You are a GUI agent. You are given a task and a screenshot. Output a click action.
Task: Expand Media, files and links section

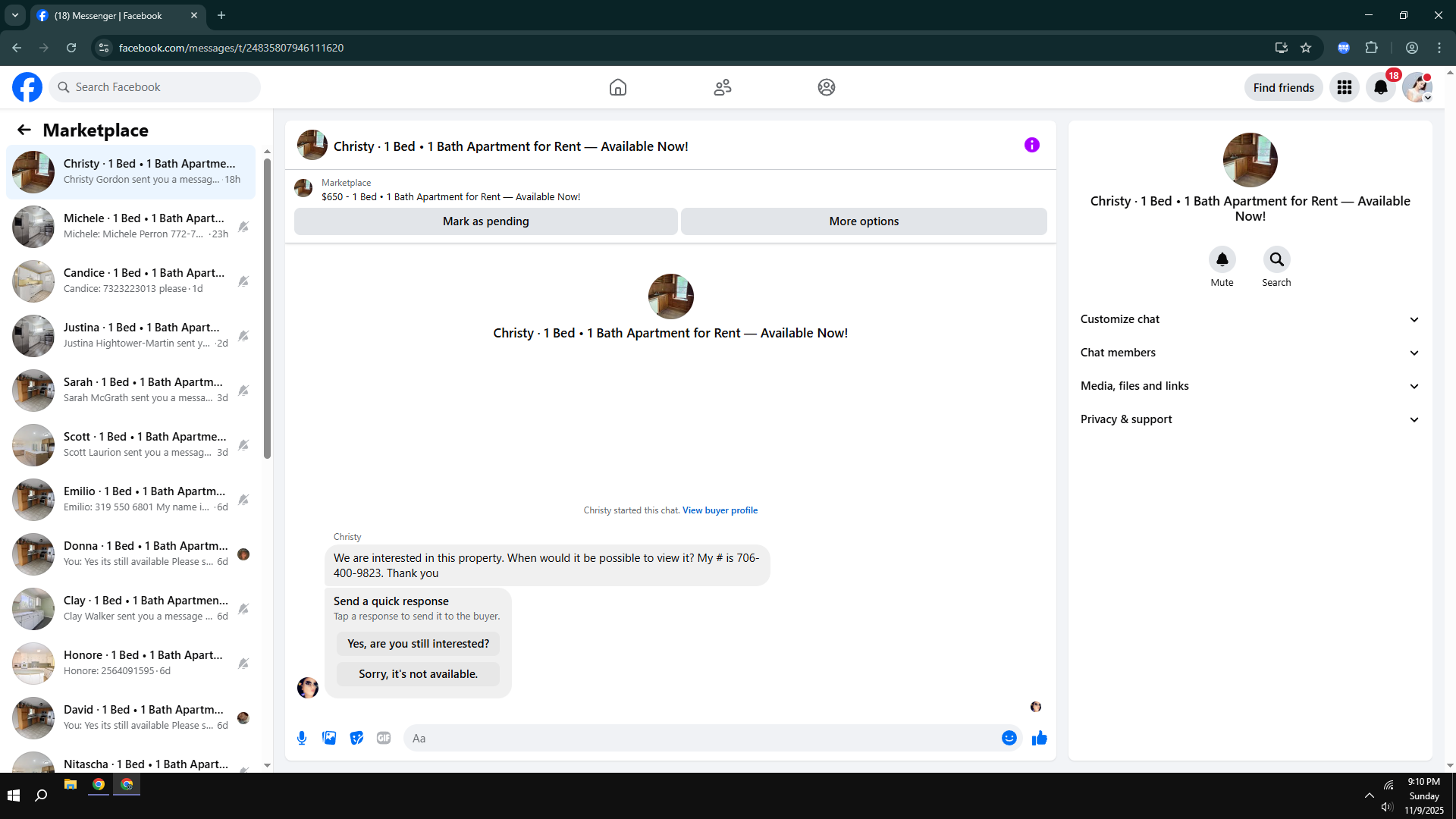(x=1250, y=386)
